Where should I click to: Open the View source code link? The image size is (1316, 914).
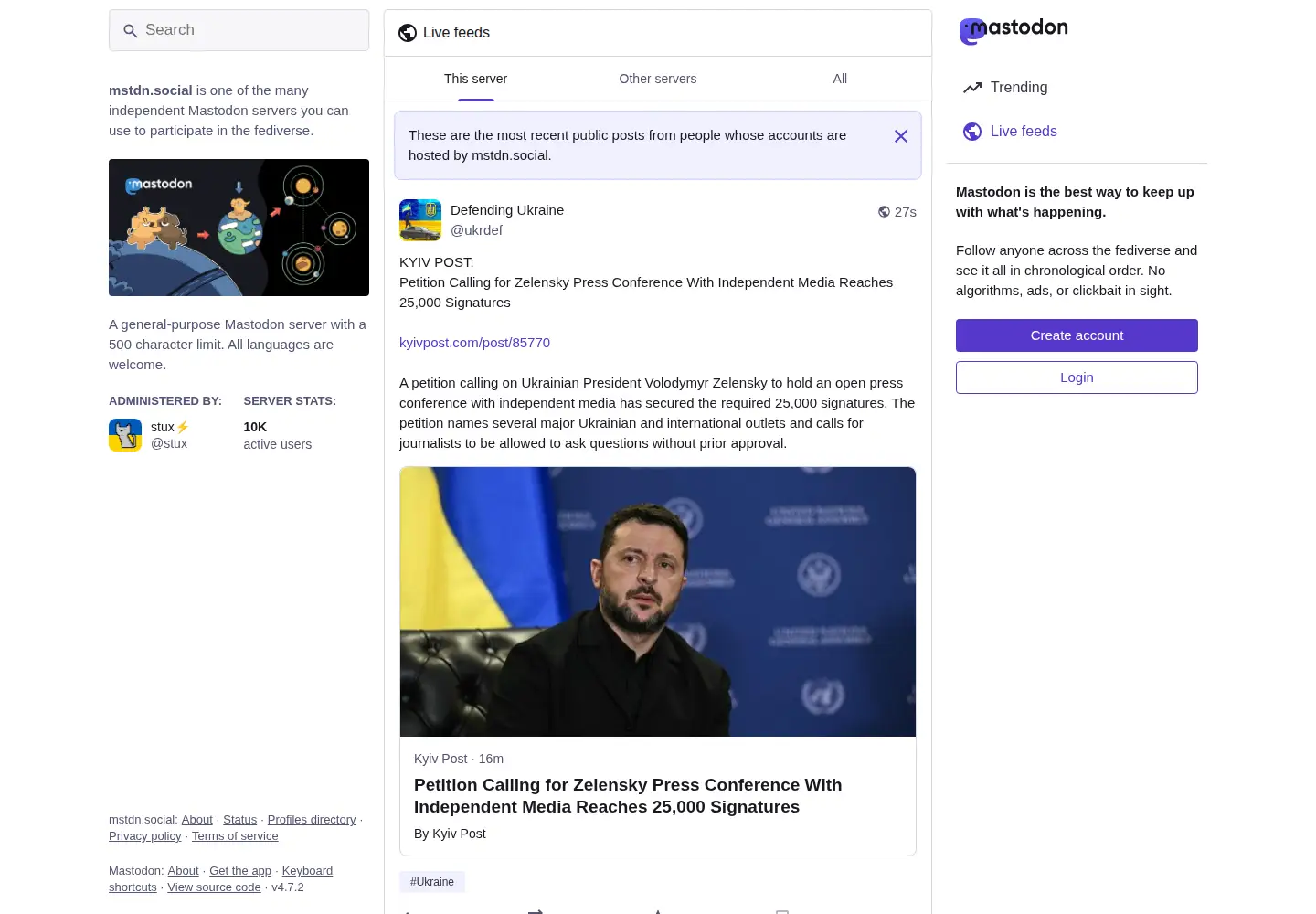tap(214, 887)
